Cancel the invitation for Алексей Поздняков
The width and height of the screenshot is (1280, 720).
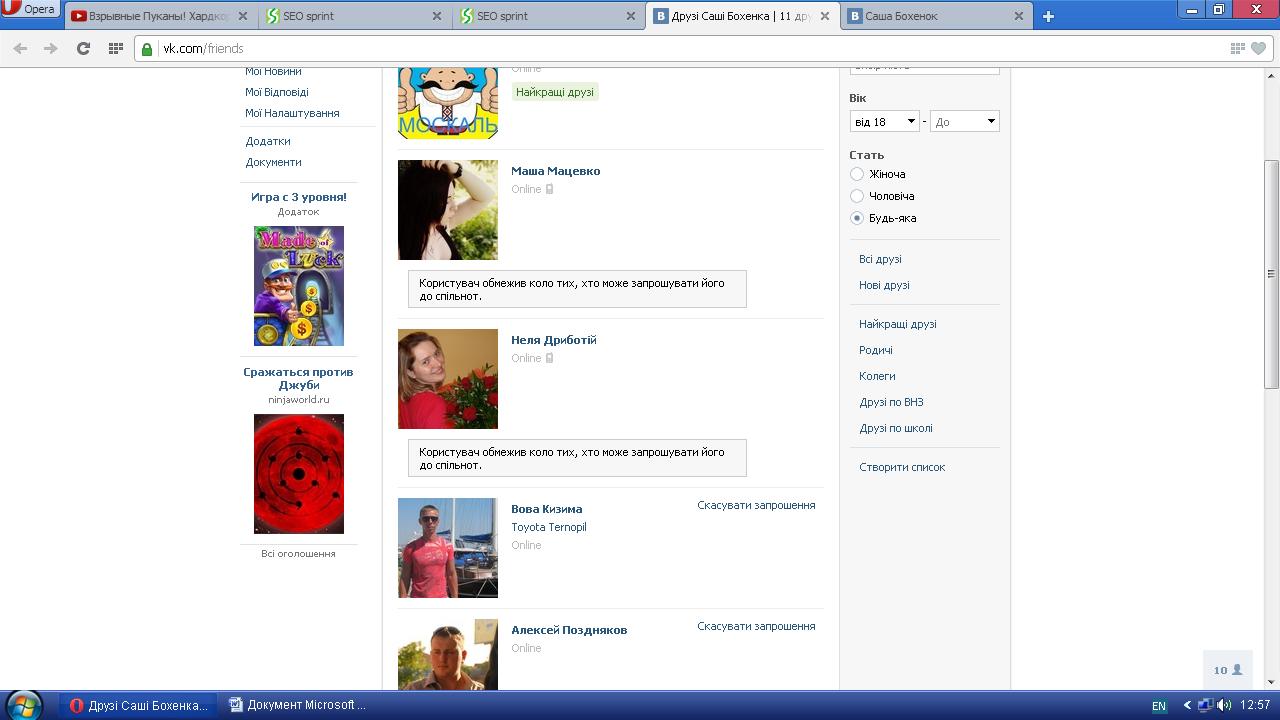click(756, 626)
